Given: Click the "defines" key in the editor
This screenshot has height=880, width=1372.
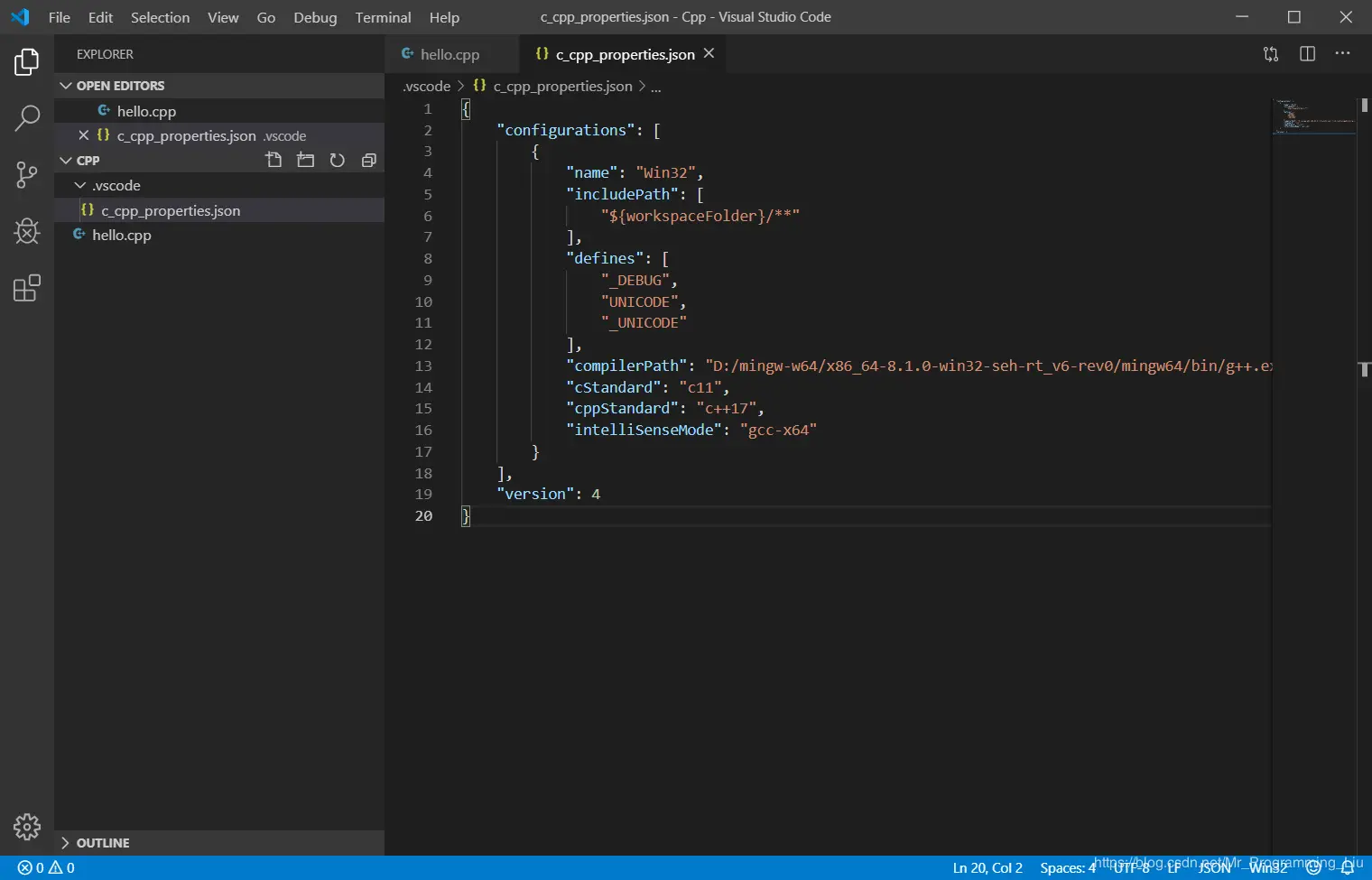Looking at the screenshot, I should [605, 258].
